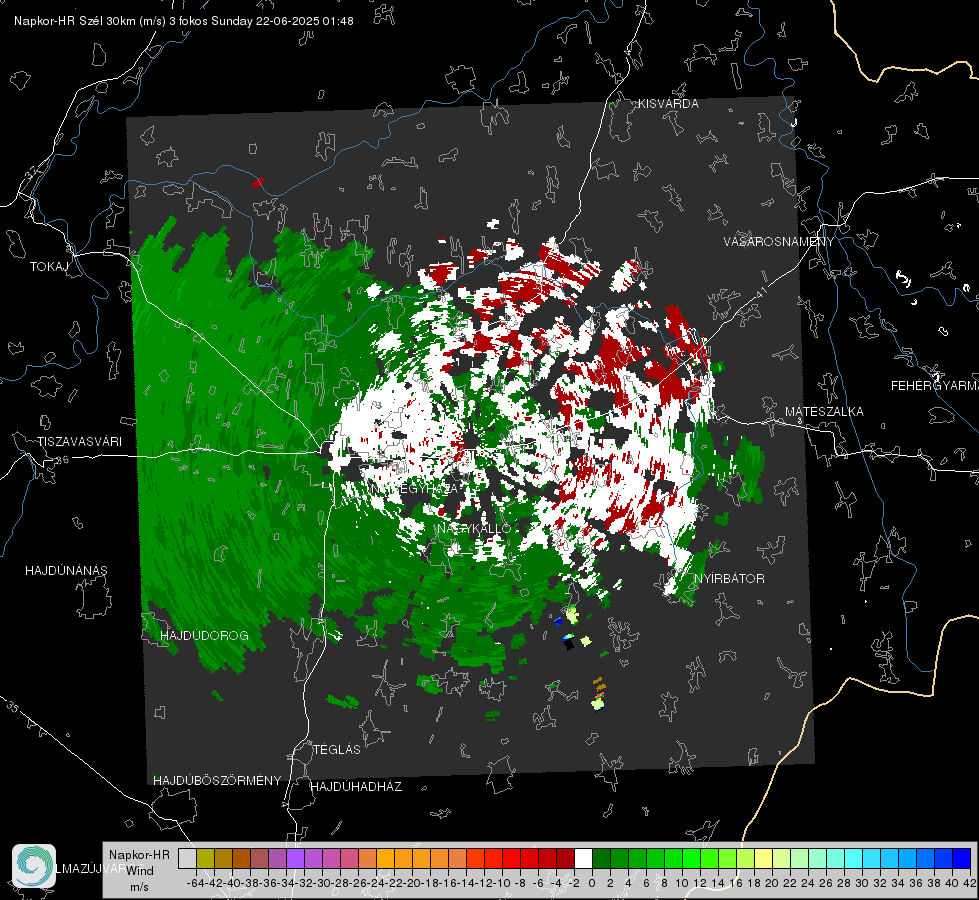Screen dimensions: 979x900
Task: Pick the olive swatch above -64
Action: point(205,858)
